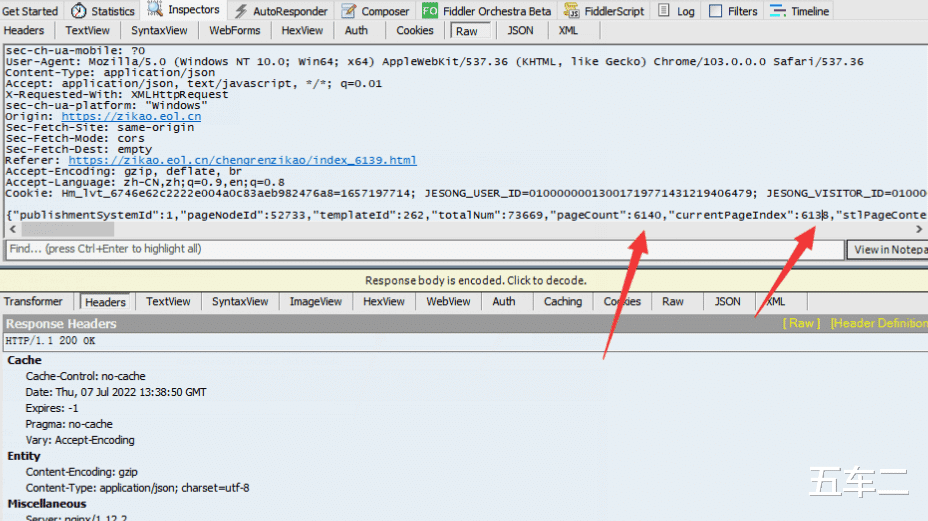Click the User-Agent request header line
928x521 pixels.
(x=434, y=62)
